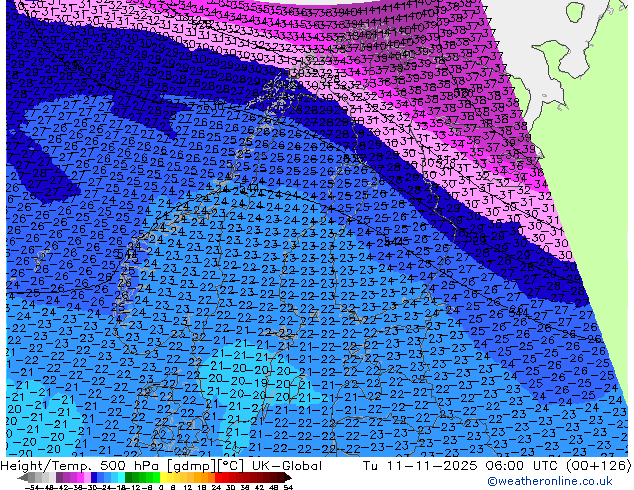Click the forecast date '11-11-2025'
634x490 pixels.
(432, 466)
